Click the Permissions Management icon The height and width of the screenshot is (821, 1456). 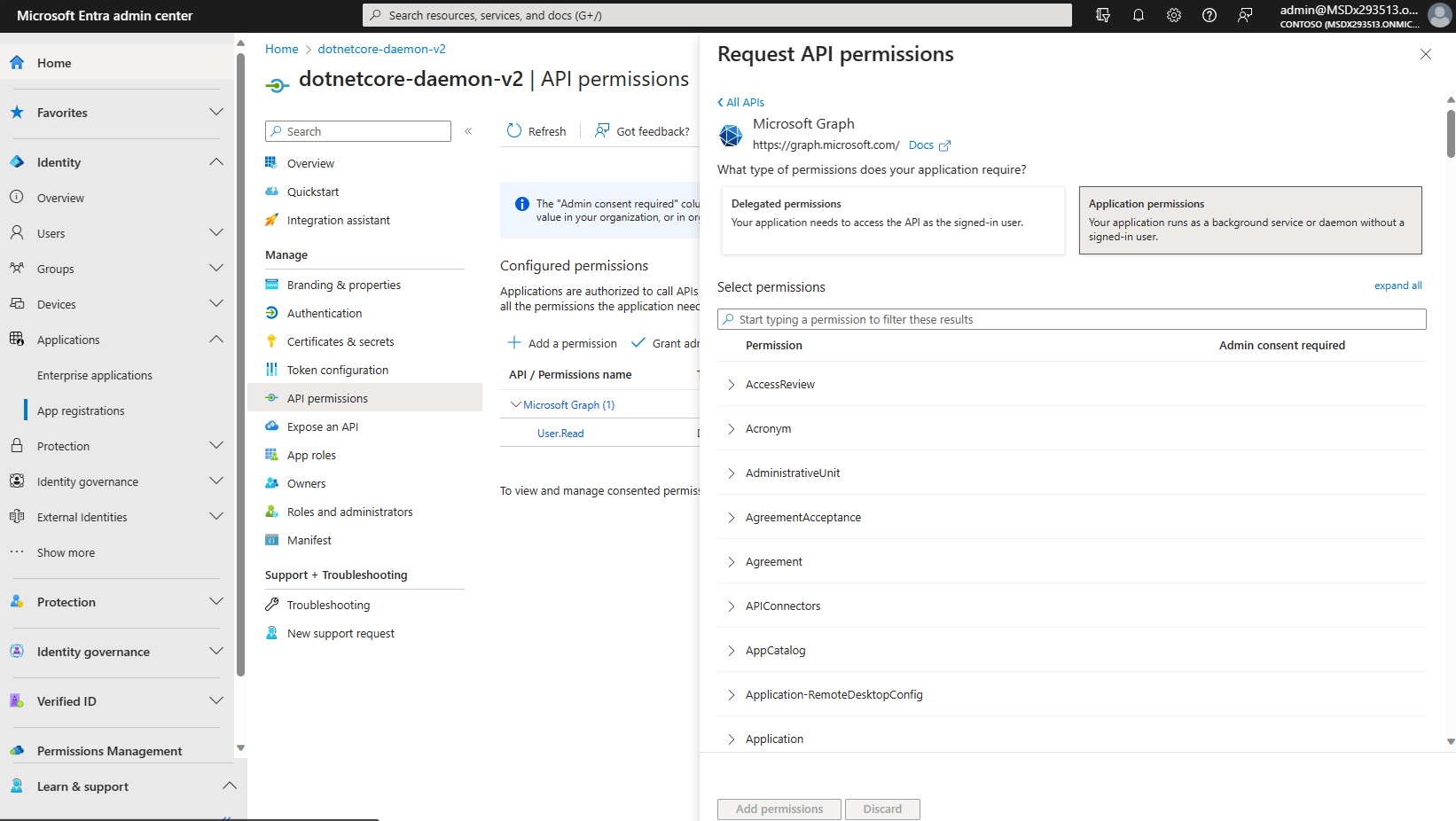[x=17, y=751]
